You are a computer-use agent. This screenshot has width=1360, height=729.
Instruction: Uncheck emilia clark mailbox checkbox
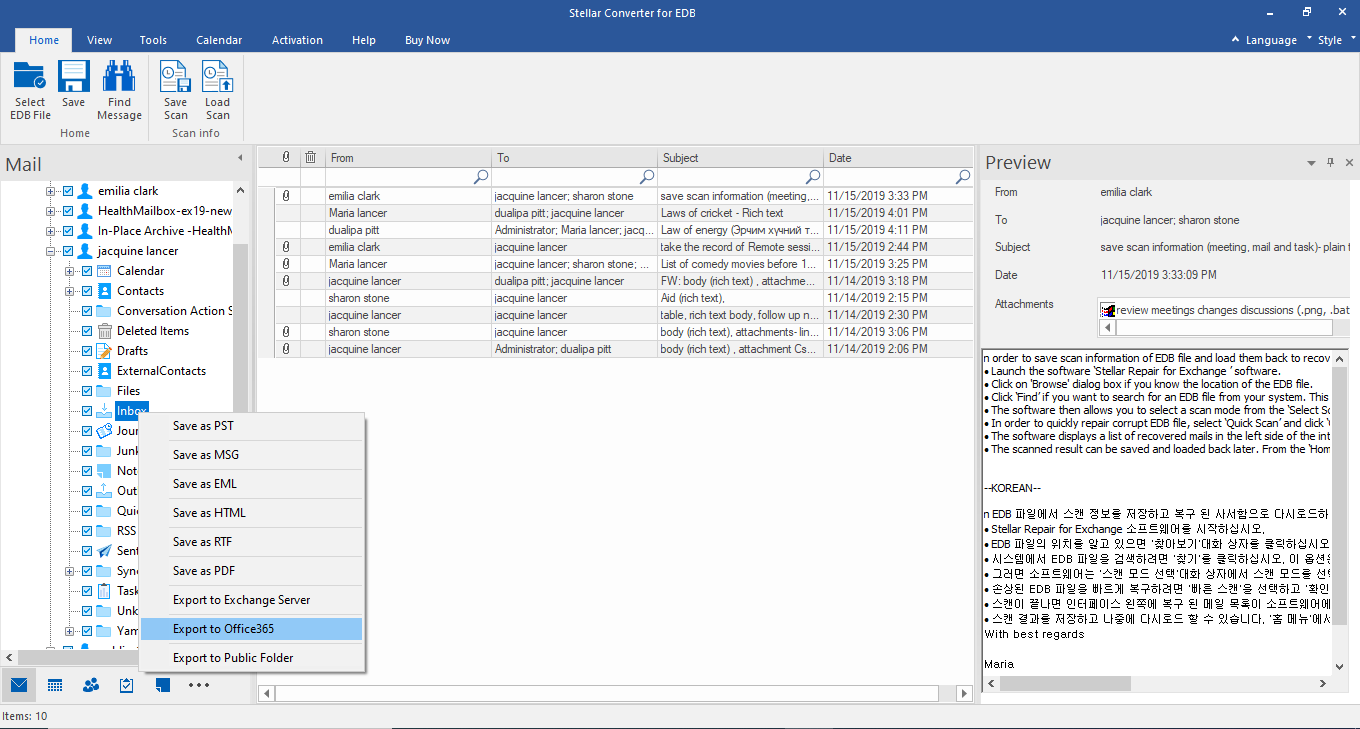(x=68, y=191)
